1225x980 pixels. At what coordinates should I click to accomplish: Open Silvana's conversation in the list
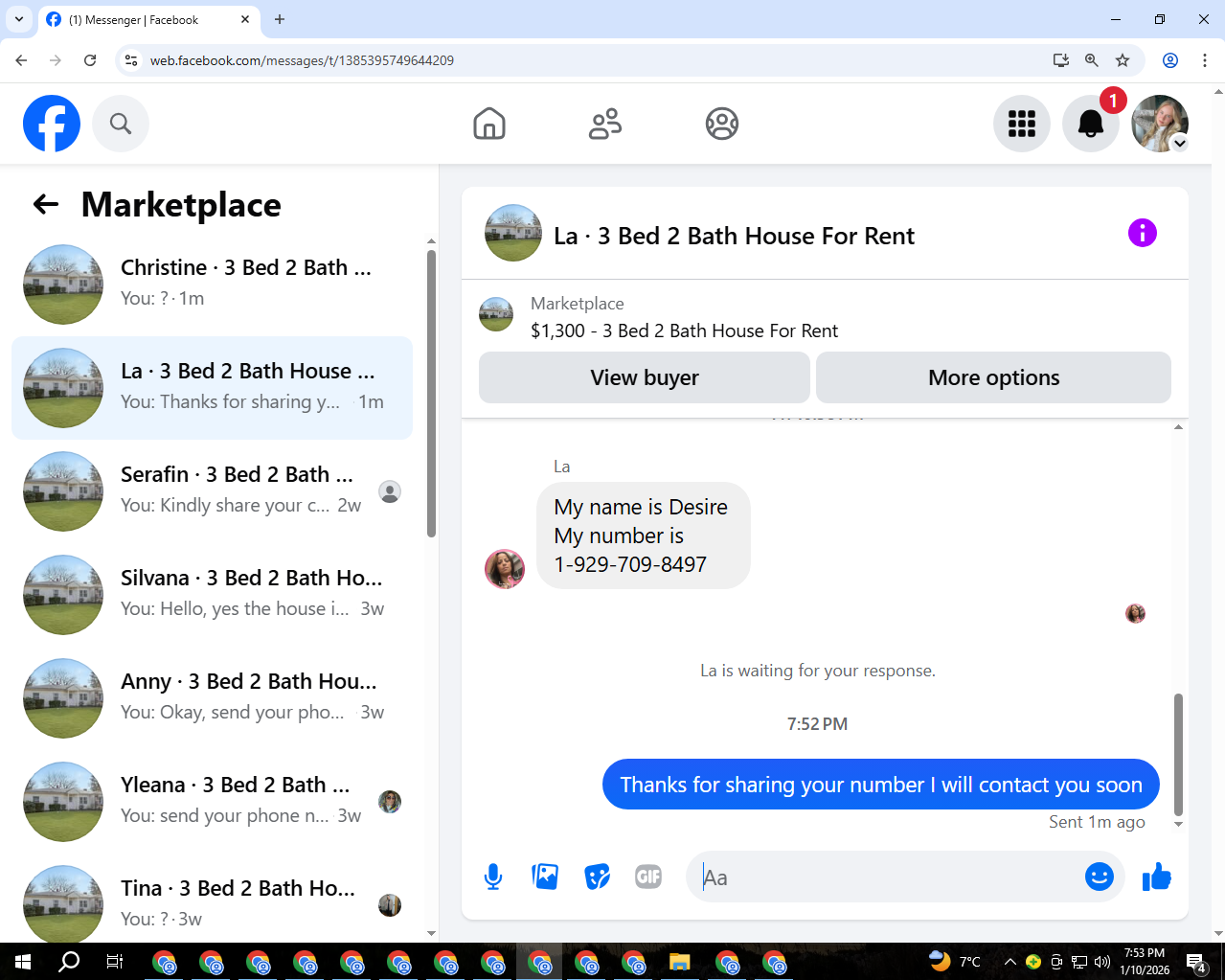(212, 595)
